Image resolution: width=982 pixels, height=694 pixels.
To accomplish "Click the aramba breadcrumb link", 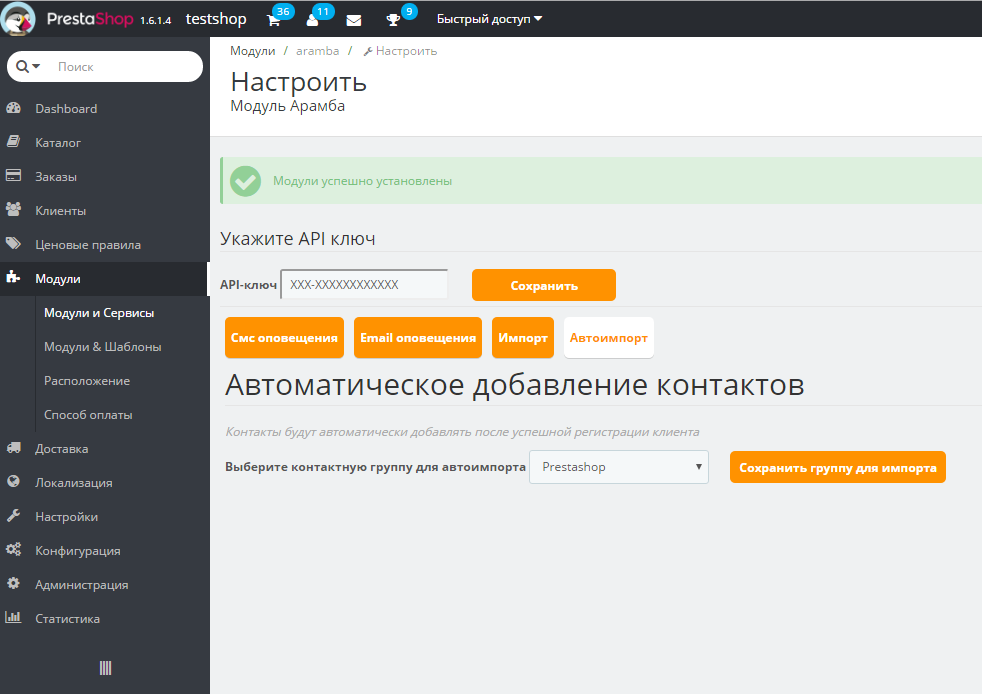I will (x=318, y=51).
